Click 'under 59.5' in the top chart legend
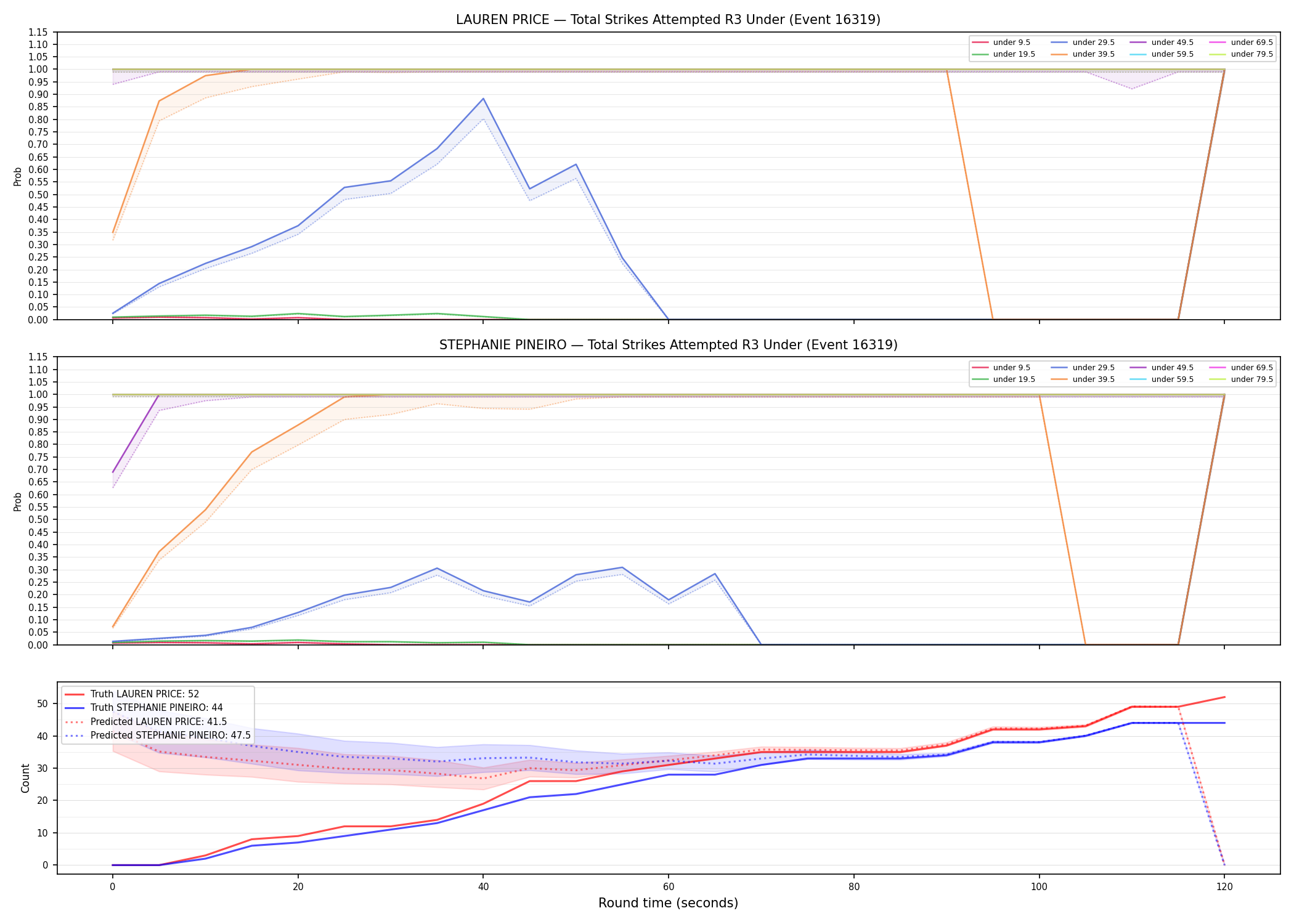This screenshot has height=924, width=1294. (1172, 54)
